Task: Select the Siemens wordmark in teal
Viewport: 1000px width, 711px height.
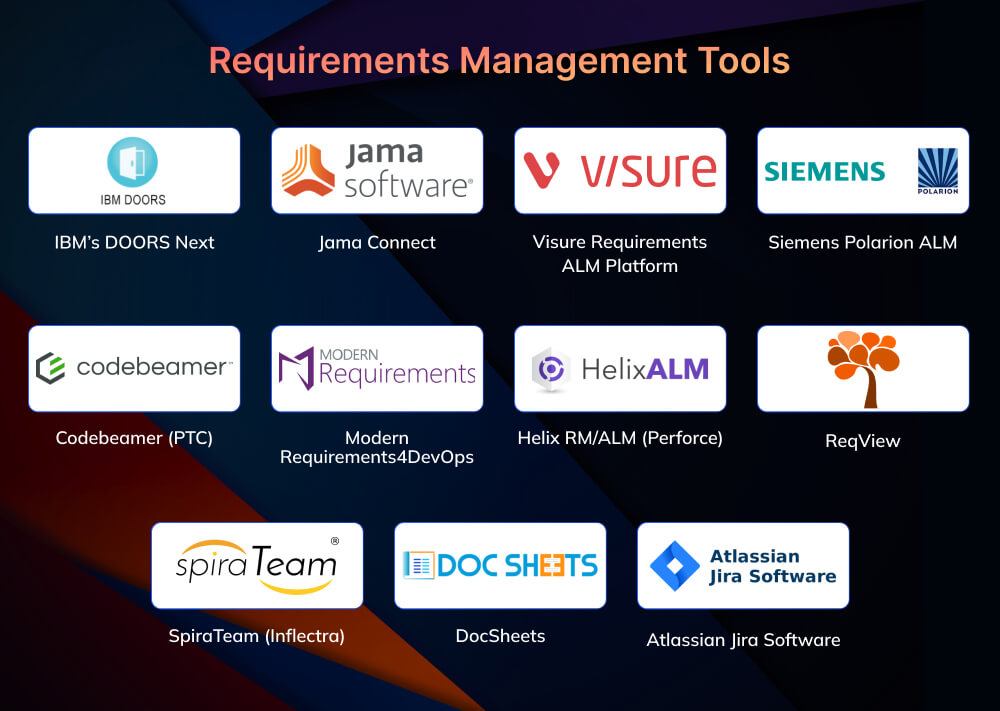Action: pos(824,171)
